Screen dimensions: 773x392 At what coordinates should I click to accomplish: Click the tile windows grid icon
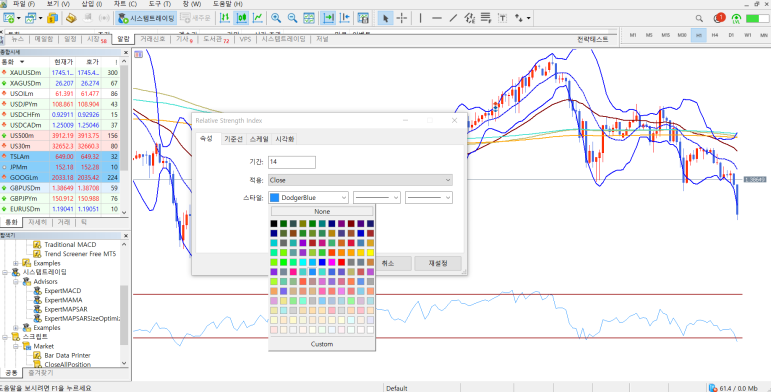tap(309, 18)
